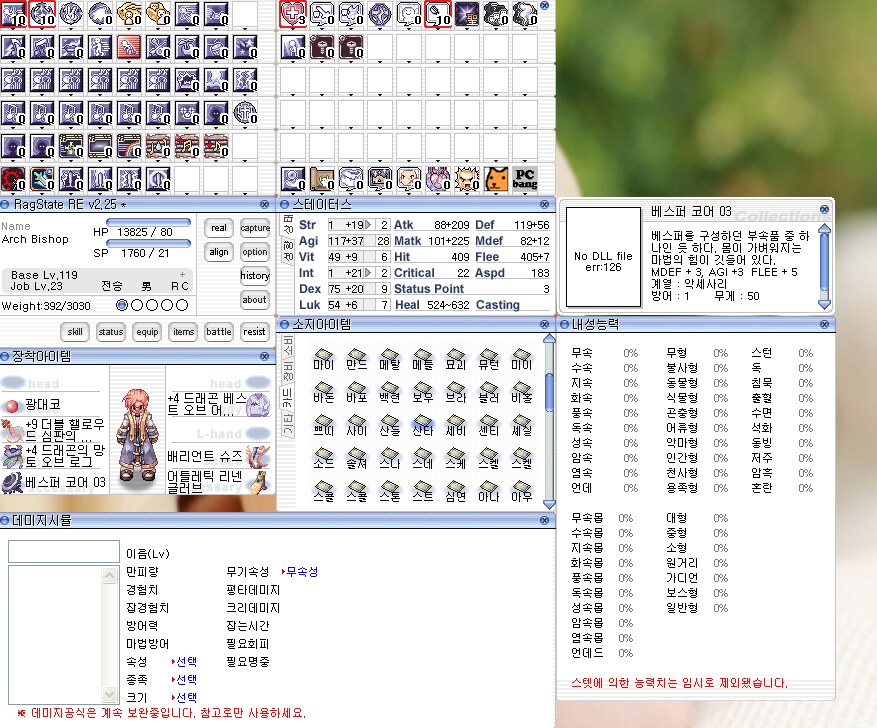The image size is (877, 728).
Task: Open the 속성 선택 dropdown
Action: [184, 662]
